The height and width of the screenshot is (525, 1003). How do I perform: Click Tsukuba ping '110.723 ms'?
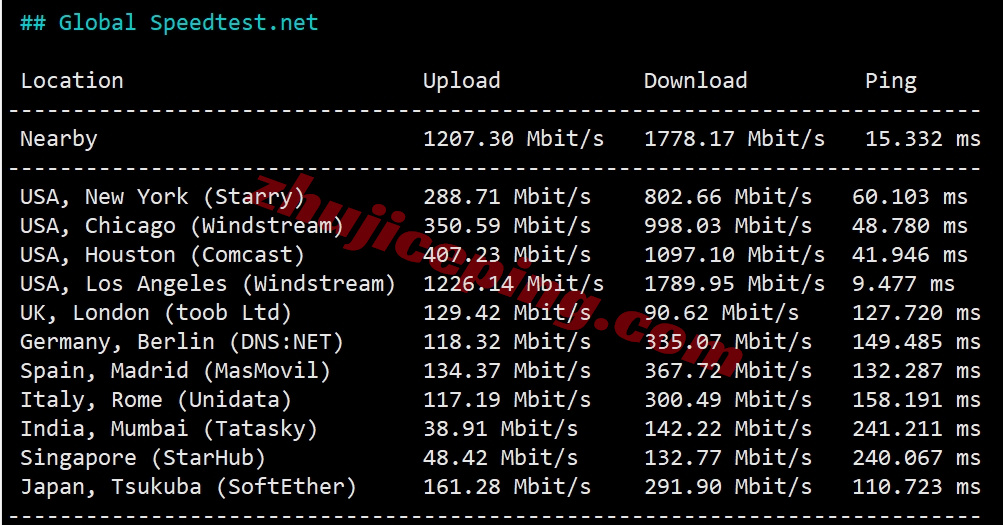click(916, 487)
